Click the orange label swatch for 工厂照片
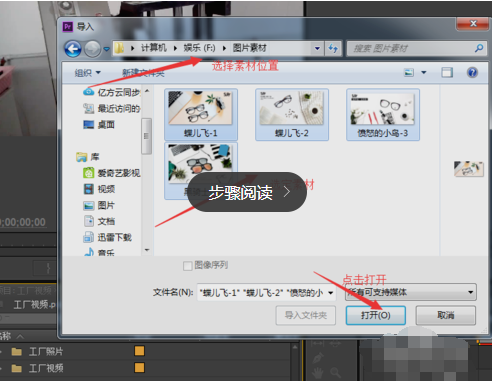 [139, 351]
